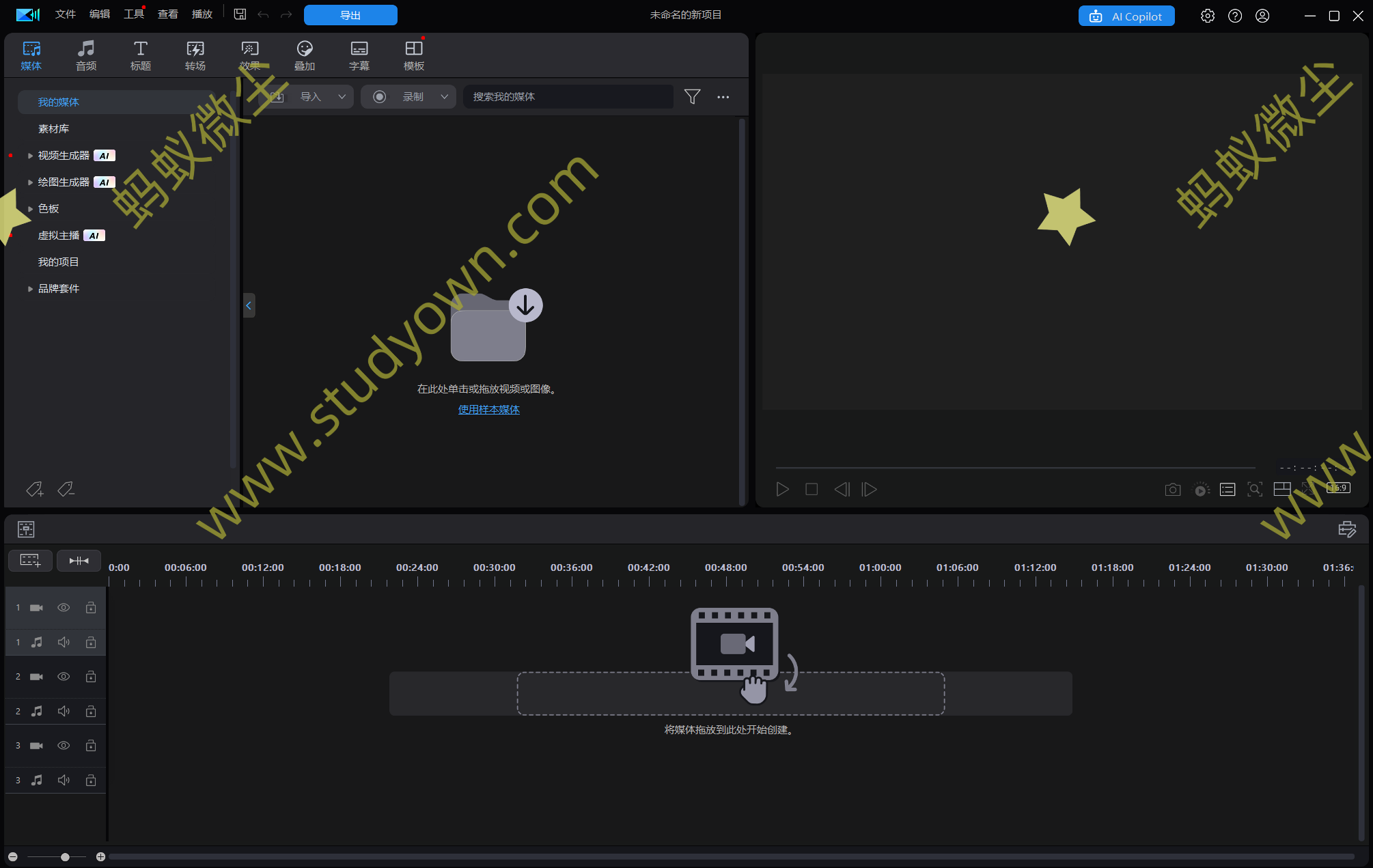The image size is (1373, 868).
Task: Click the 使用样本媒体 sample media link
Action: pyautogui.click(x=488, y=409)
